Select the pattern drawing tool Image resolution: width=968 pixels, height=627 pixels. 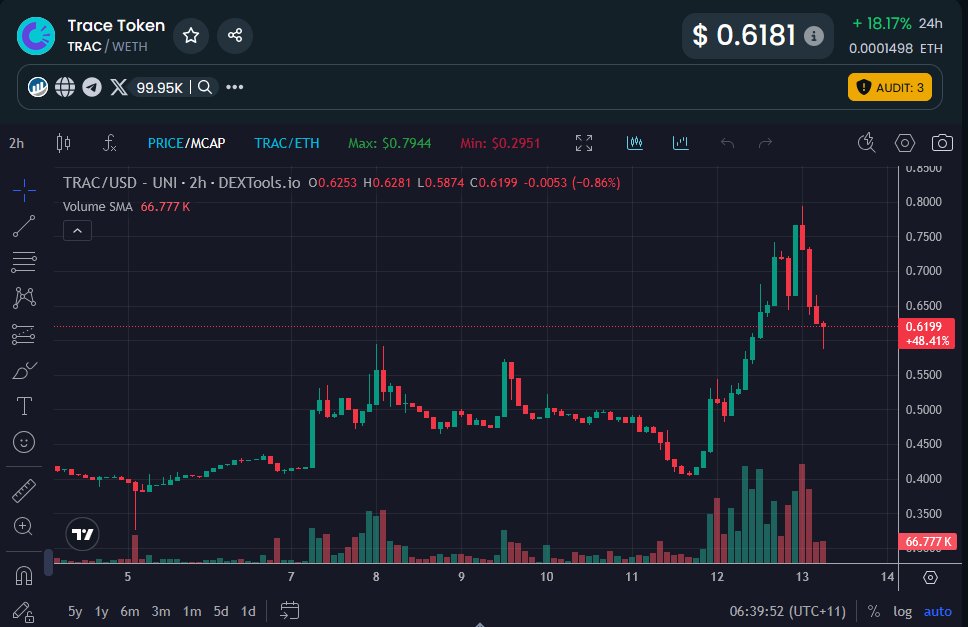[x=24, y=298]
